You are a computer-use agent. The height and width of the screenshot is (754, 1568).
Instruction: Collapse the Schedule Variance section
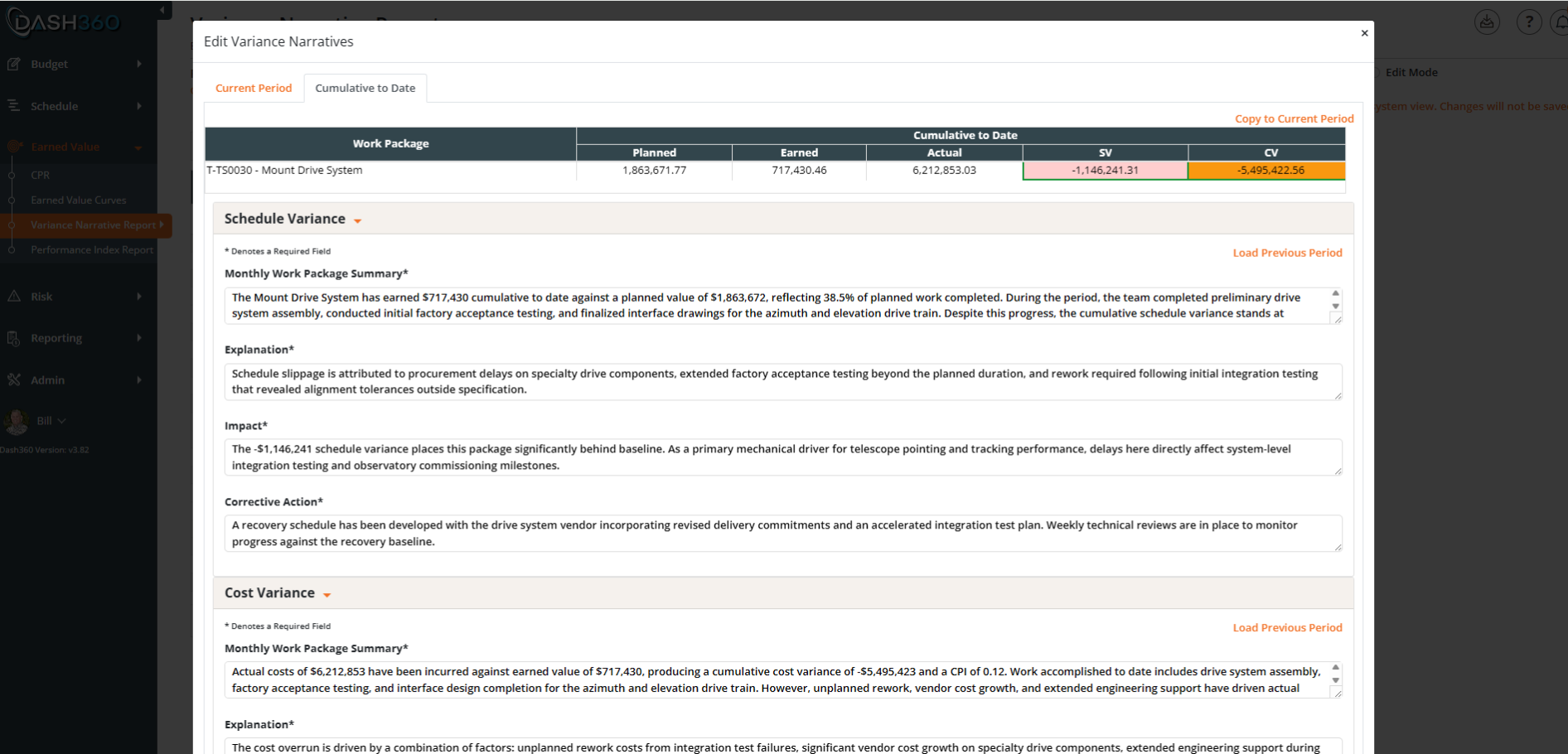point(358,220)
